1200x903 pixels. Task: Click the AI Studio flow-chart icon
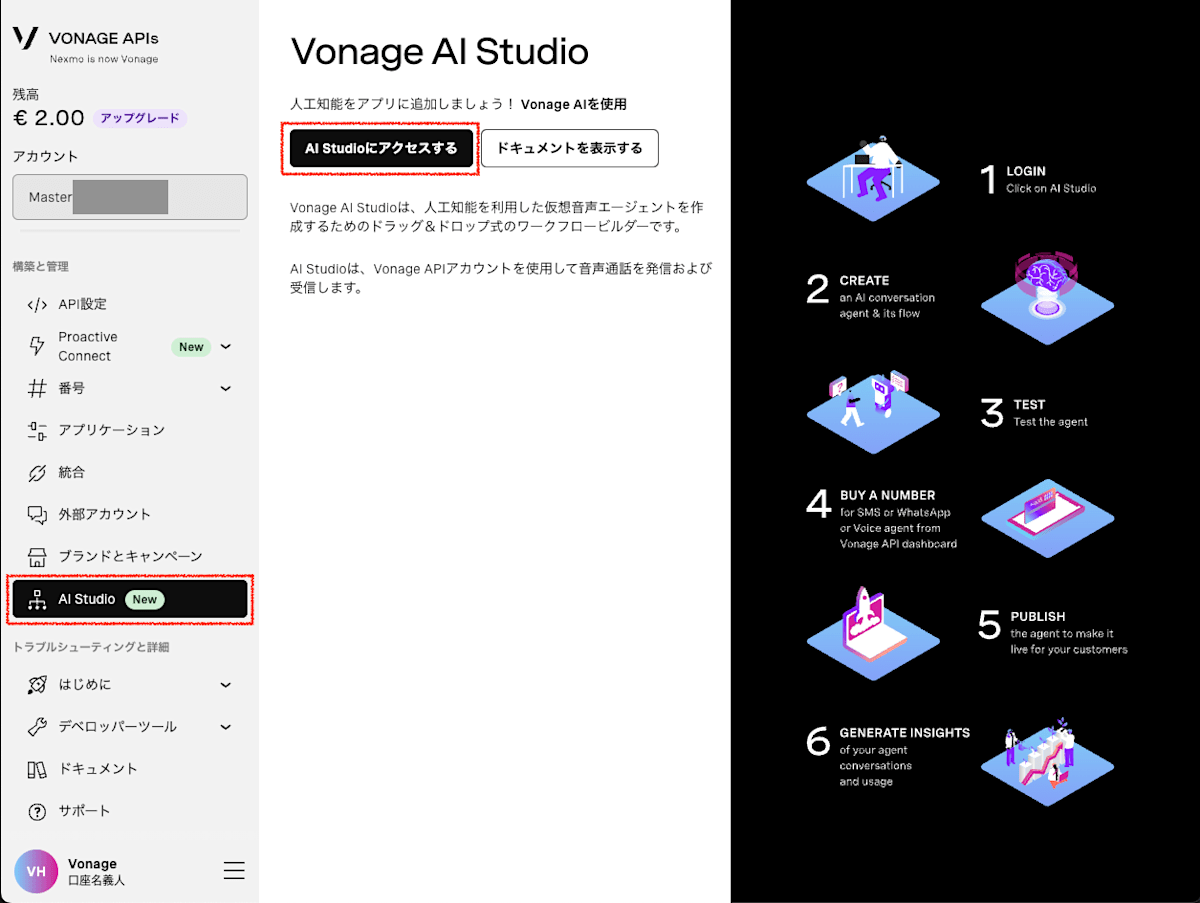tap(37, 599)
